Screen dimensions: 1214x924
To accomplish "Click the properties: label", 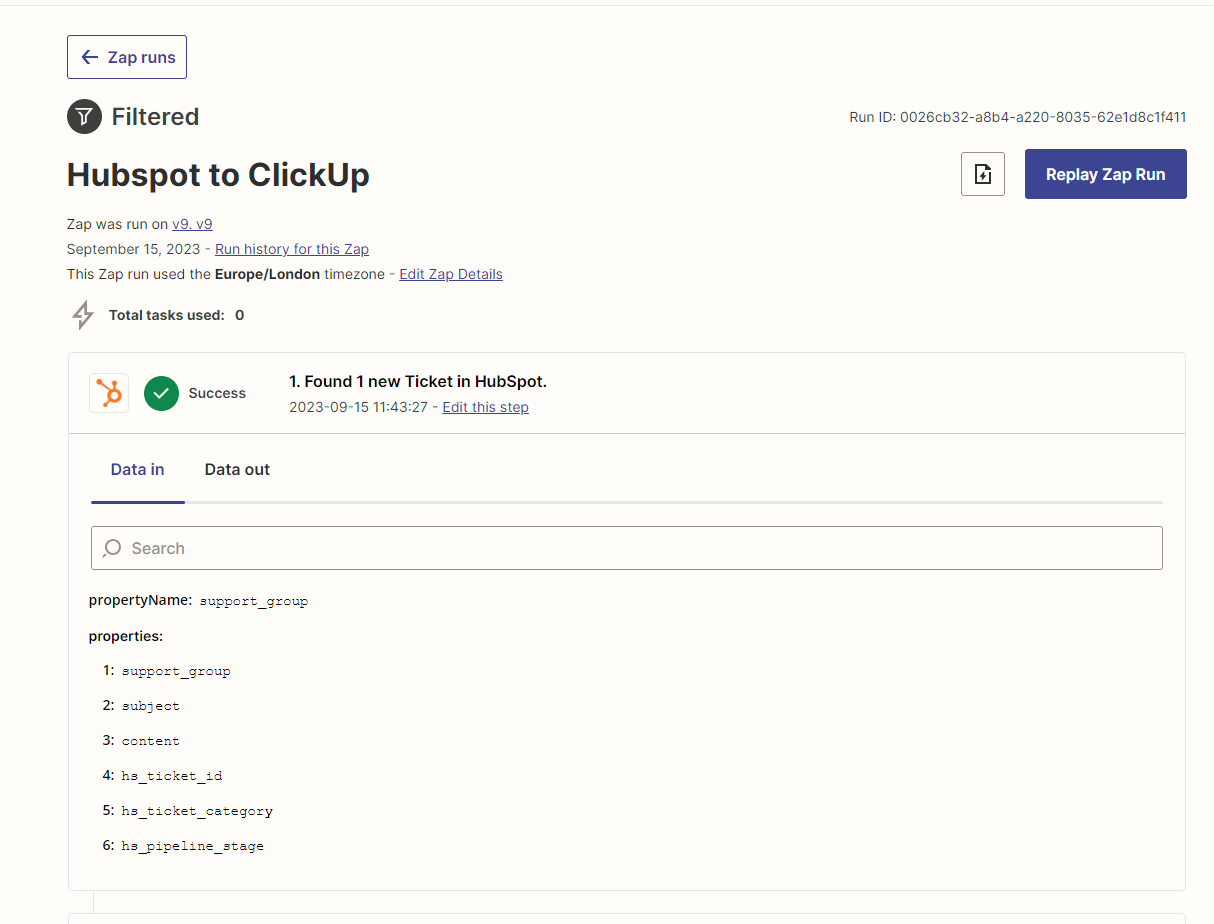I will point(126,636).
